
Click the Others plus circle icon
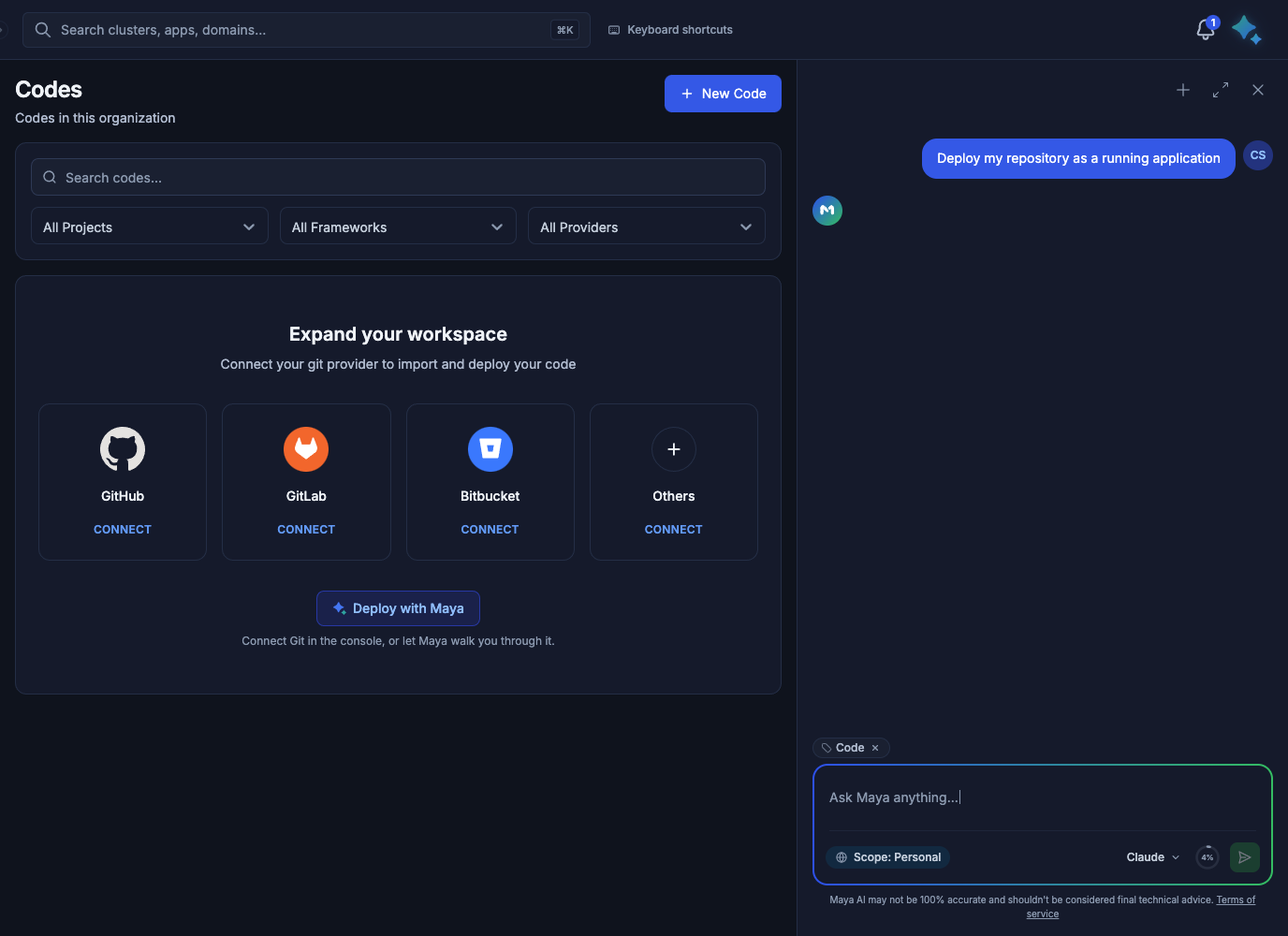pyautogui.click(x=674, y=449)
